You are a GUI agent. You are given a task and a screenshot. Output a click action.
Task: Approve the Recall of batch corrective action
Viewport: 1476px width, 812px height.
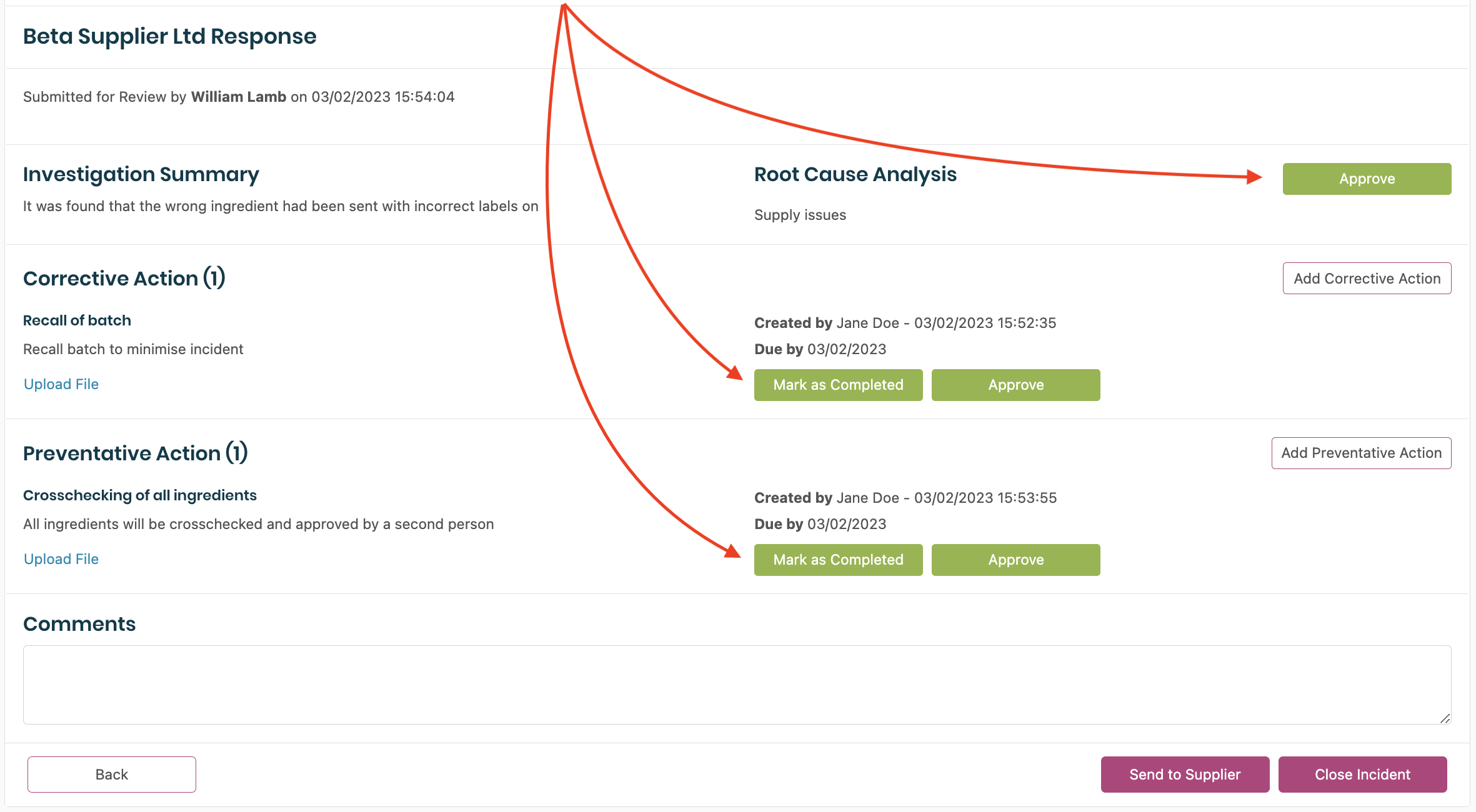click(x=1015, y=385)
